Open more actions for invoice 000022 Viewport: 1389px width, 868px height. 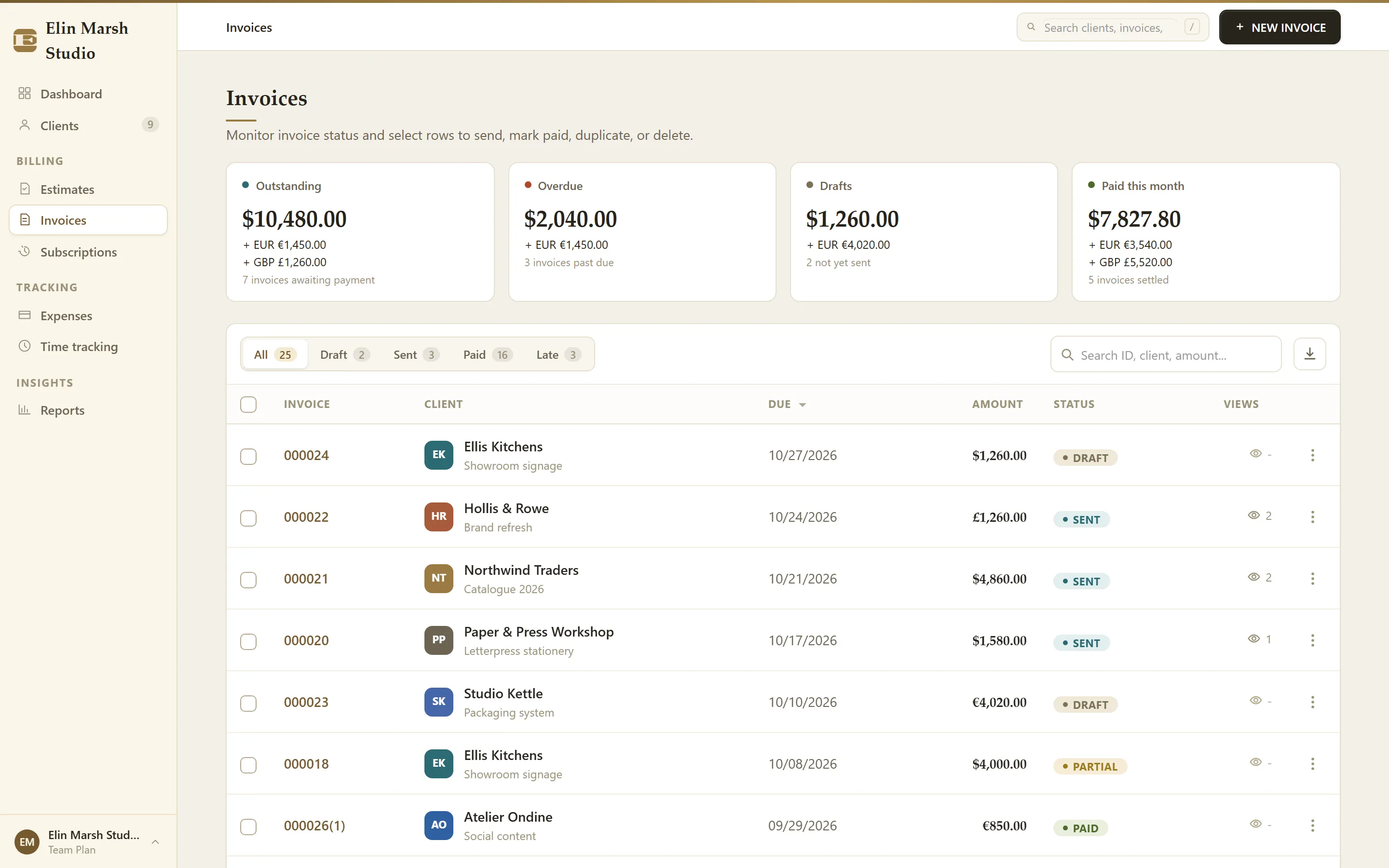click(1312, 516)
